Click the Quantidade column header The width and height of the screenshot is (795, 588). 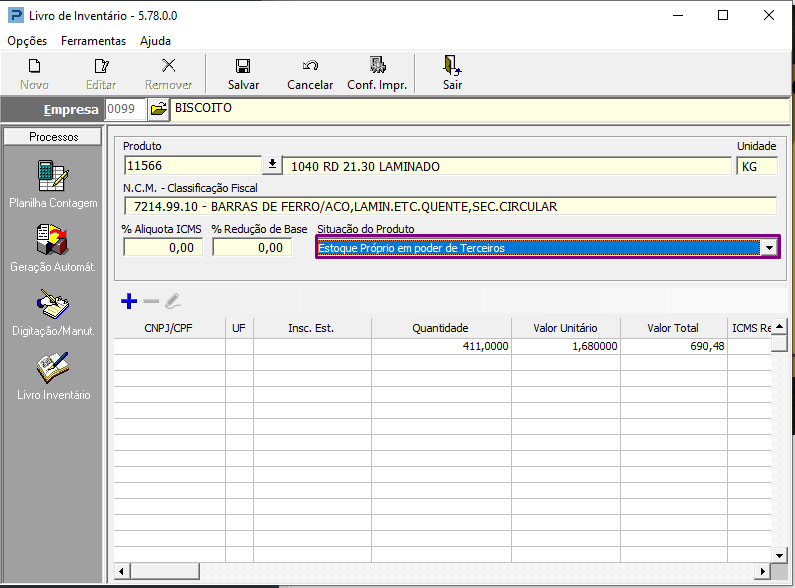(x=441, y=328)
